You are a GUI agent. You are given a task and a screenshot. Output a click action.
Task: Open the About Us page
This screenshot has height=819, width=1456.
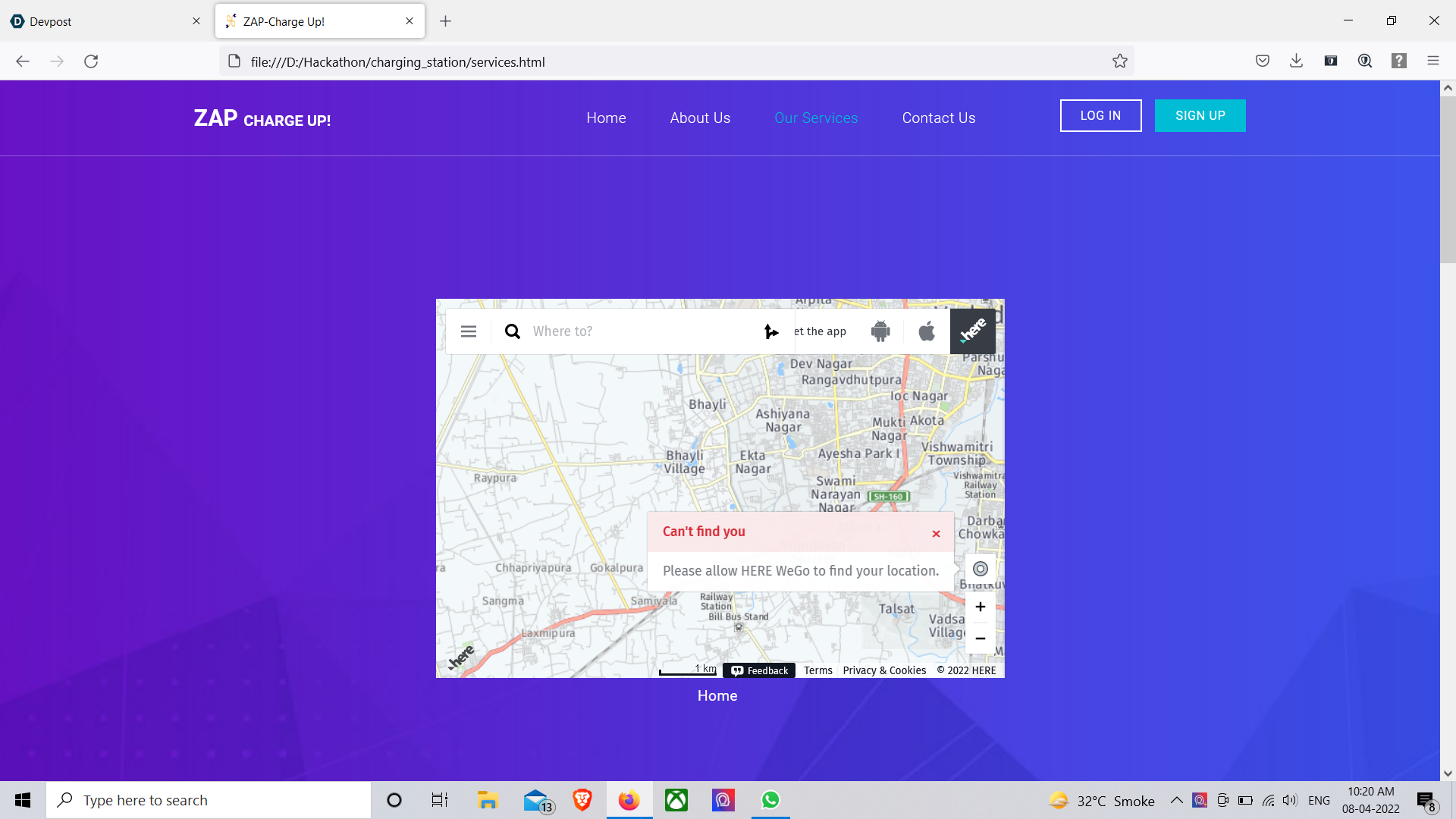pyautogui.click(x=700, y=118)
